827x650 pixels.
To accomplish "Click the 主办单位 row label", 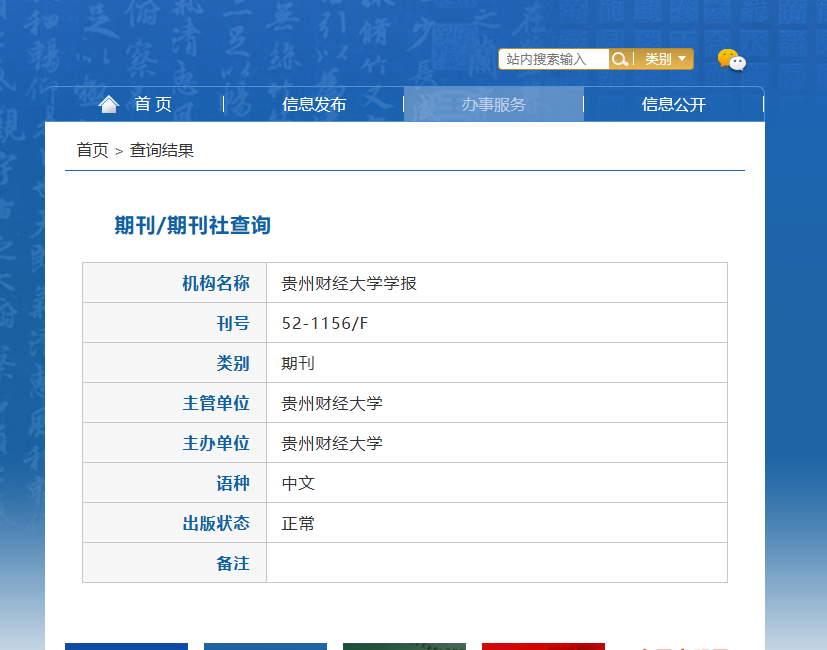I will click(216, 444).
